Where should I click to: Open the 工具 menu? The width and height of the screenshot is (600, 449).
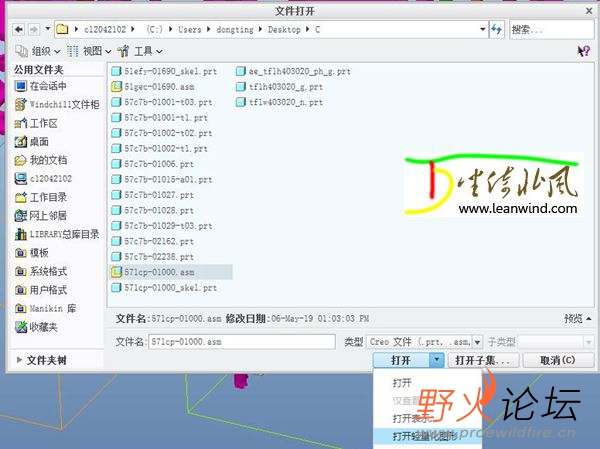click(x=140, y=51)
